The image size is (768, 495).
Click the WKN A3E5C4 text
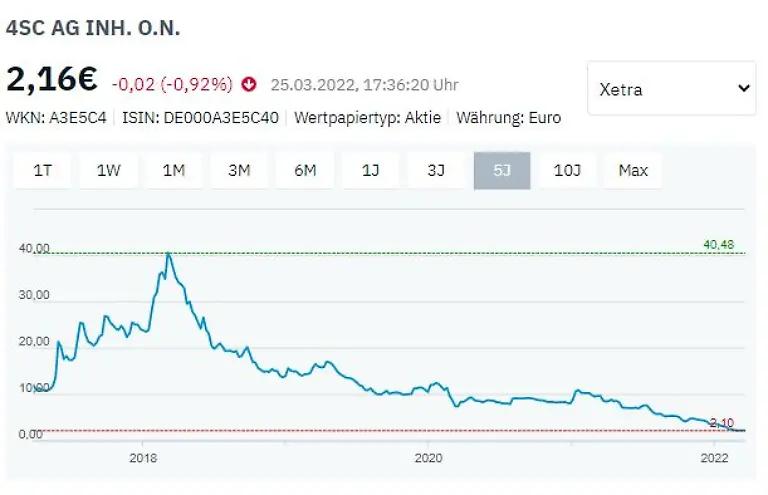click(x=56, y=117)
